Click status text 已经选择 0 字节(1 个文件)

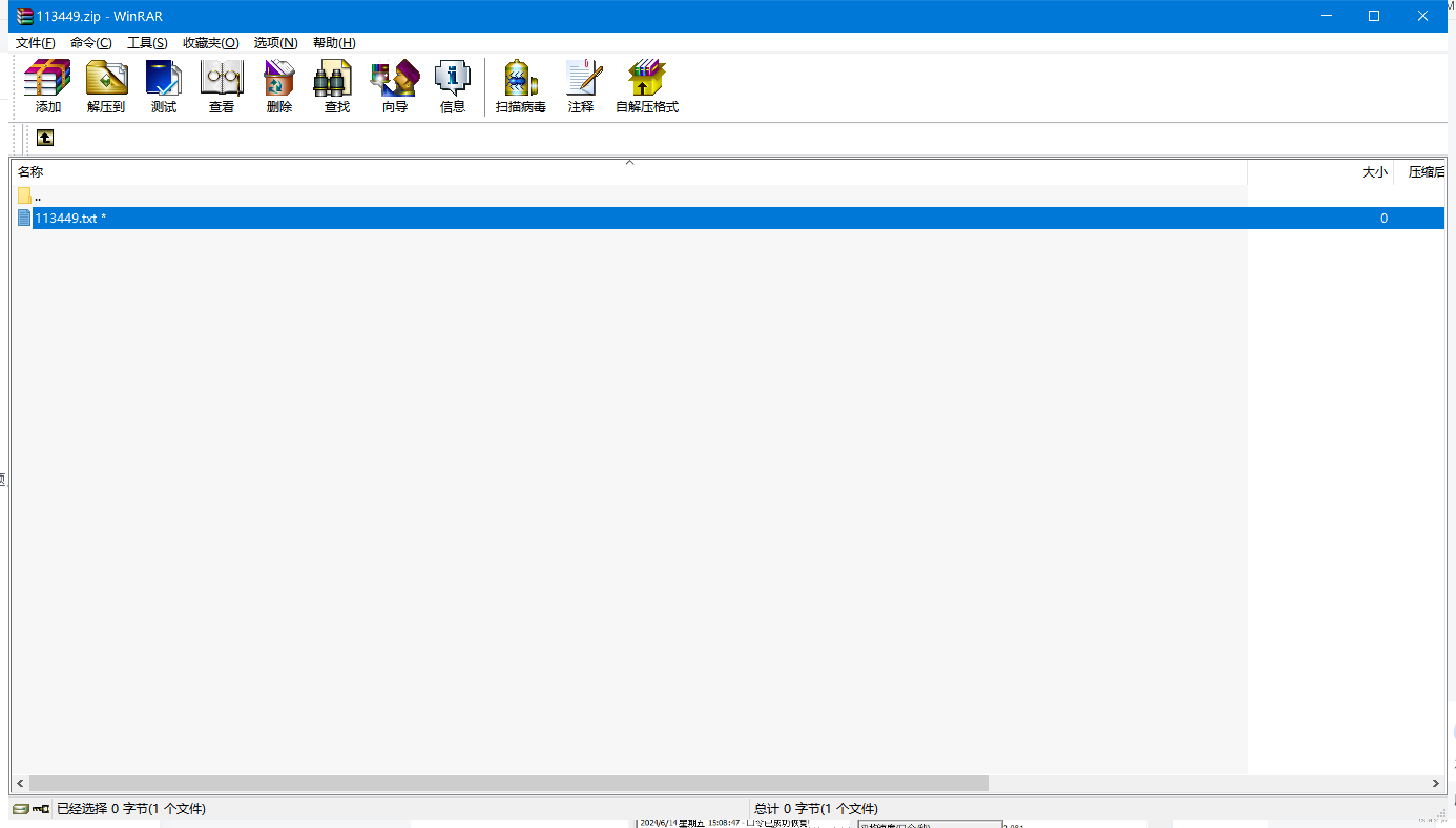pos(131,809)
